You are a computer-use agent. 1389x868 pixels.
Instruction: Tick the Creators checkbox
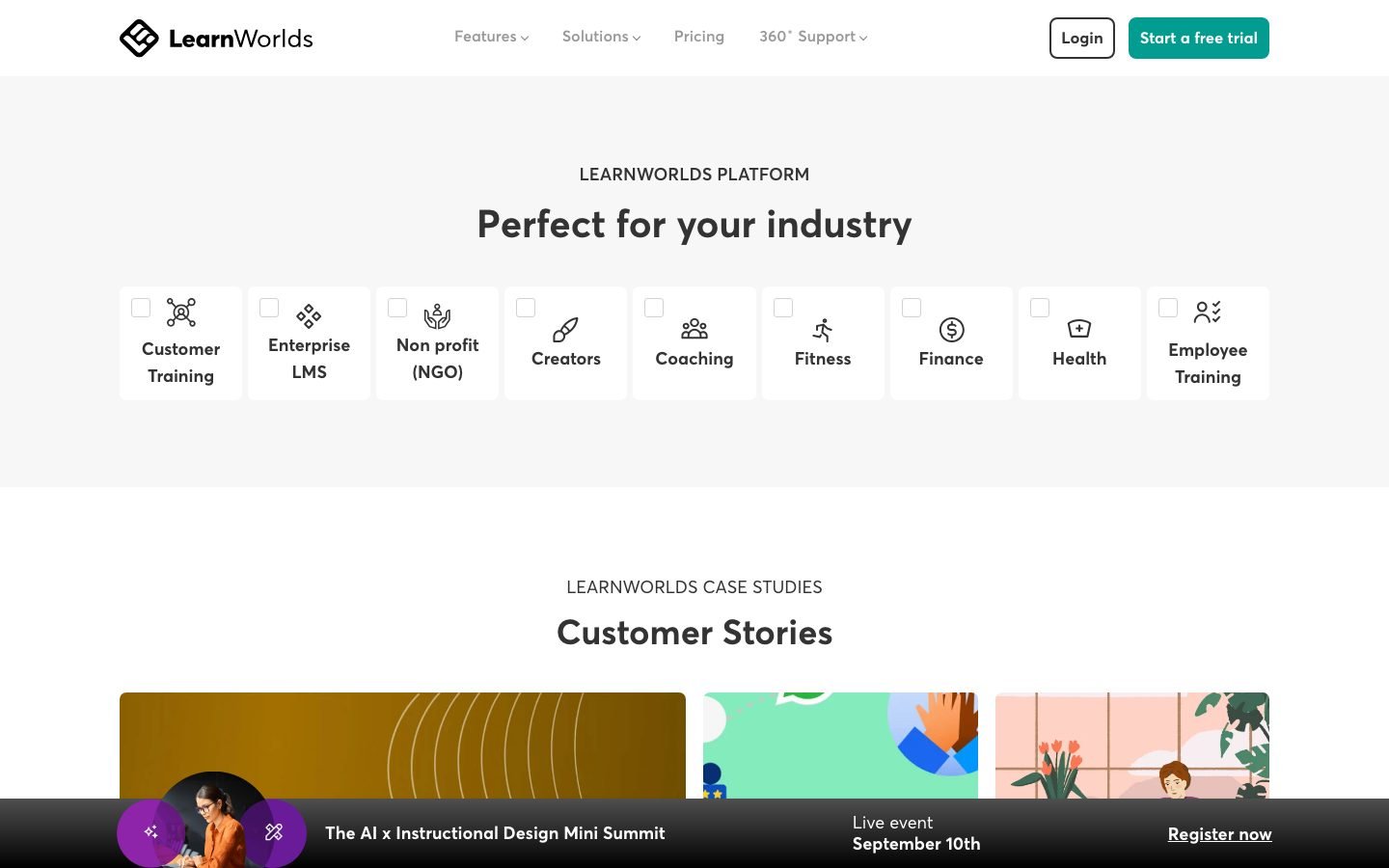[526, 308]
